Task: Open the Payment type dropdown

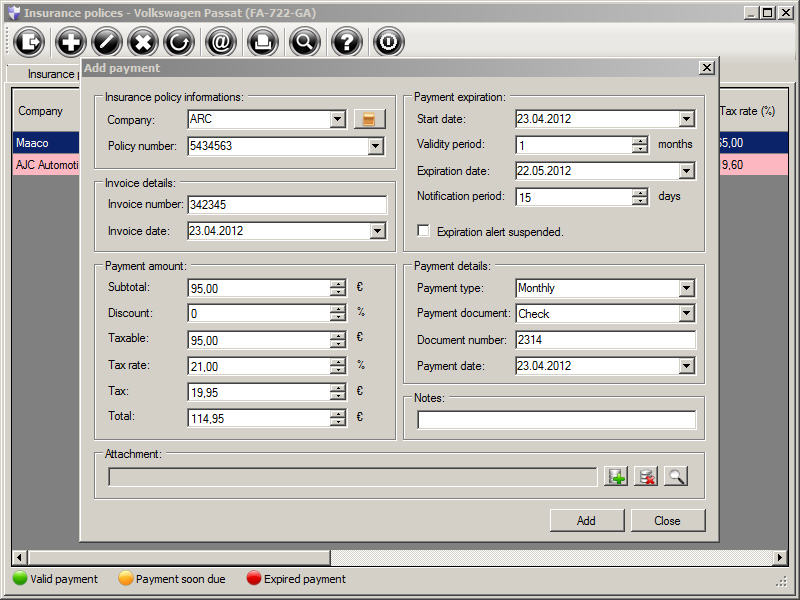Action: click(x=686, y=288)
